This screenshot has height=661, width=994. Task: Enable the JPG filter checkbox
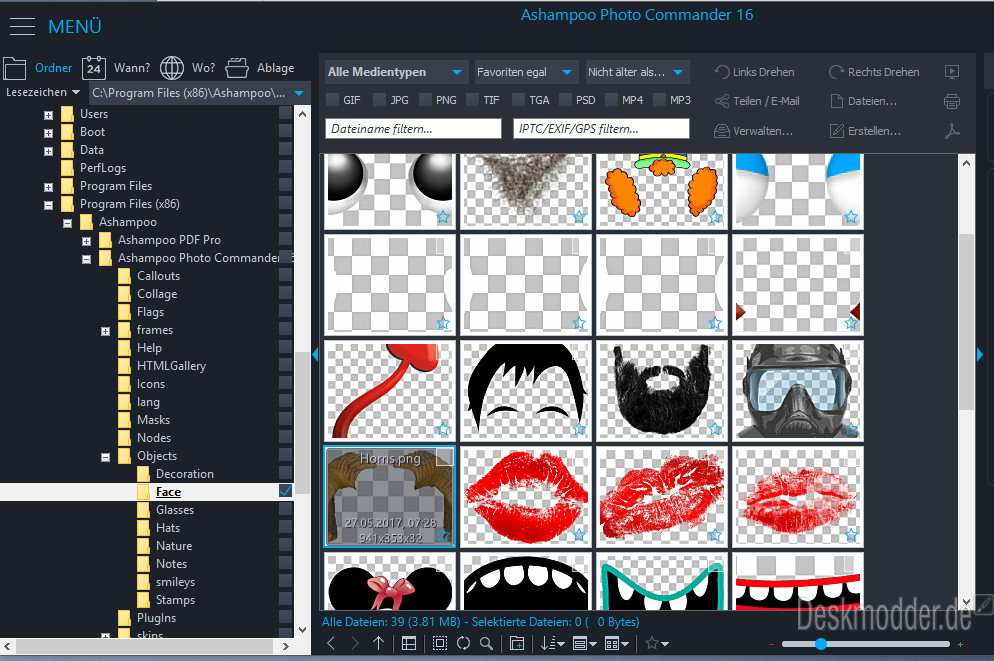[x=379, y=99]
